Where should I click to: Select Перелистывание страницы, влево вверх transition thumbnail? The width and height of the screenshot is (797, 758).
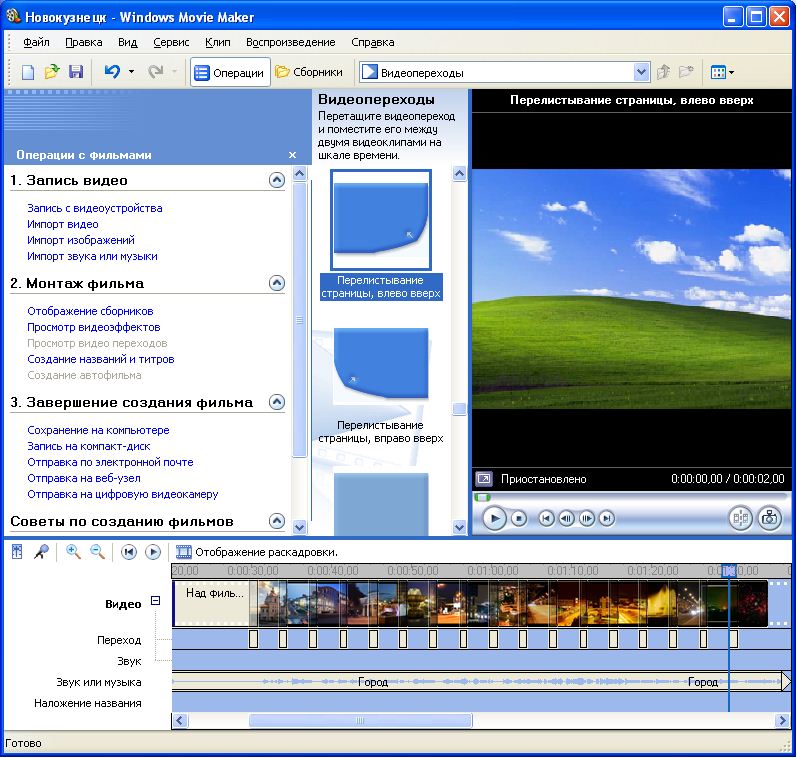pyautogui.click(x=381, y=220)
